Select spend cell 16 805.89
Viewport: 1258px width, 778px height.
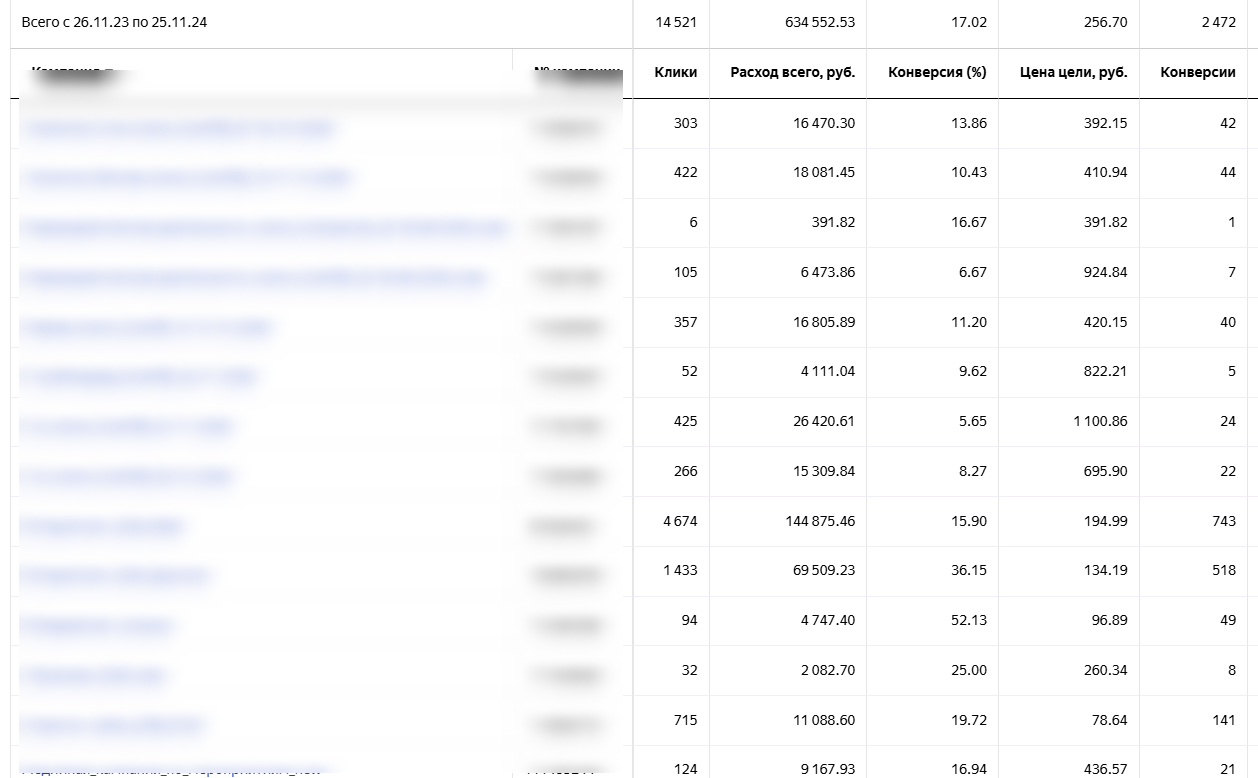click(825, 322)
